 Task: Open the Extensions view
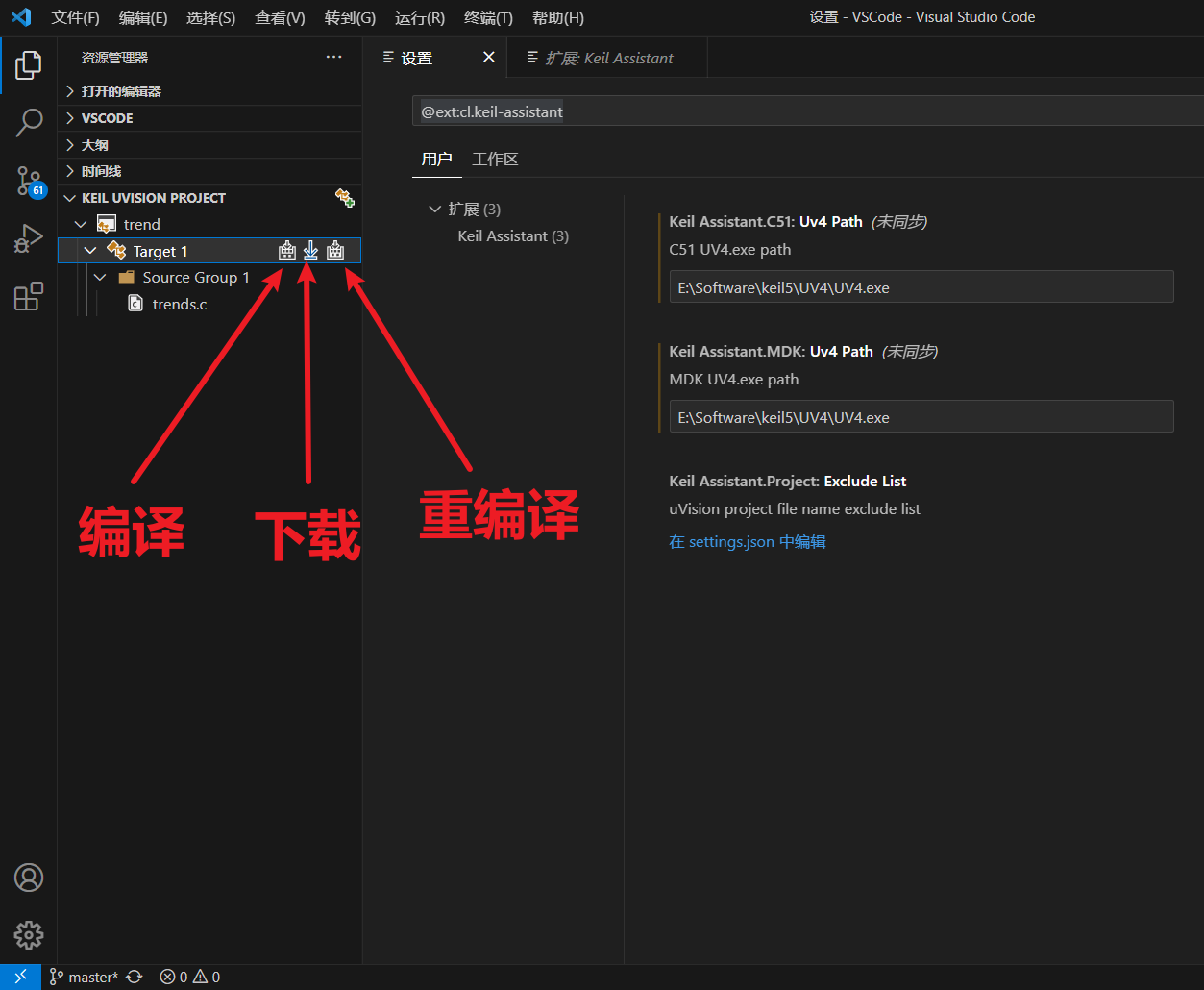click(x=29, y=295)
